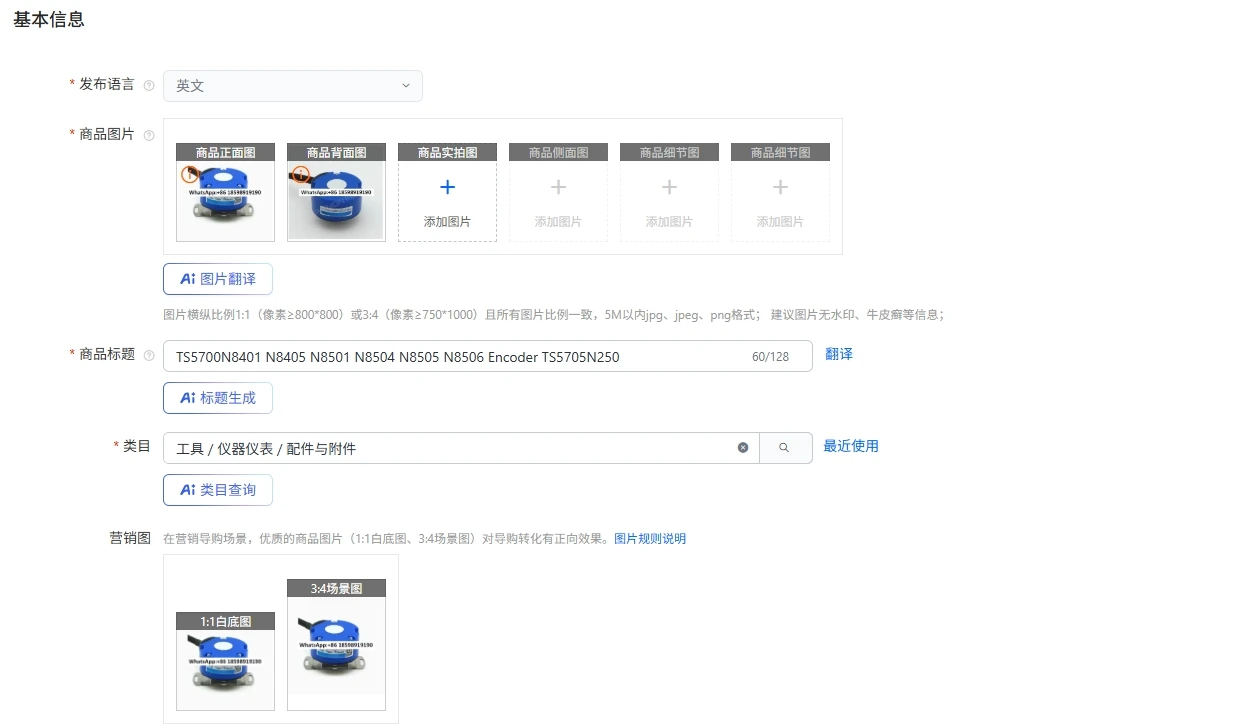Image resolution: width=1246 pixels, height=726 pixels.
Task: Click the magnifier search icon beside the 类目 field
Action: (785, 447)
